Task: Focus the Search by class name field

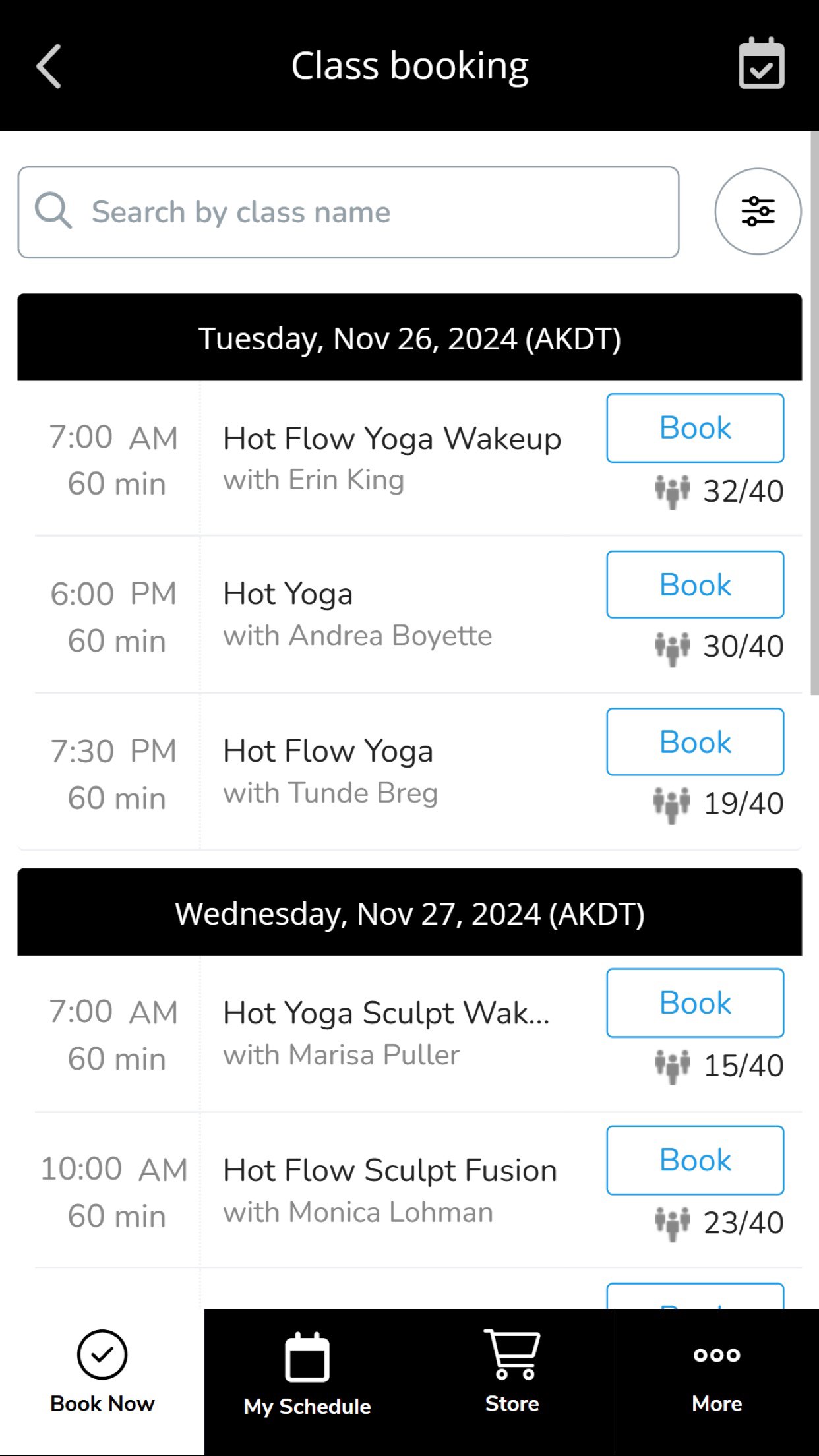Action: coord(382,212)
